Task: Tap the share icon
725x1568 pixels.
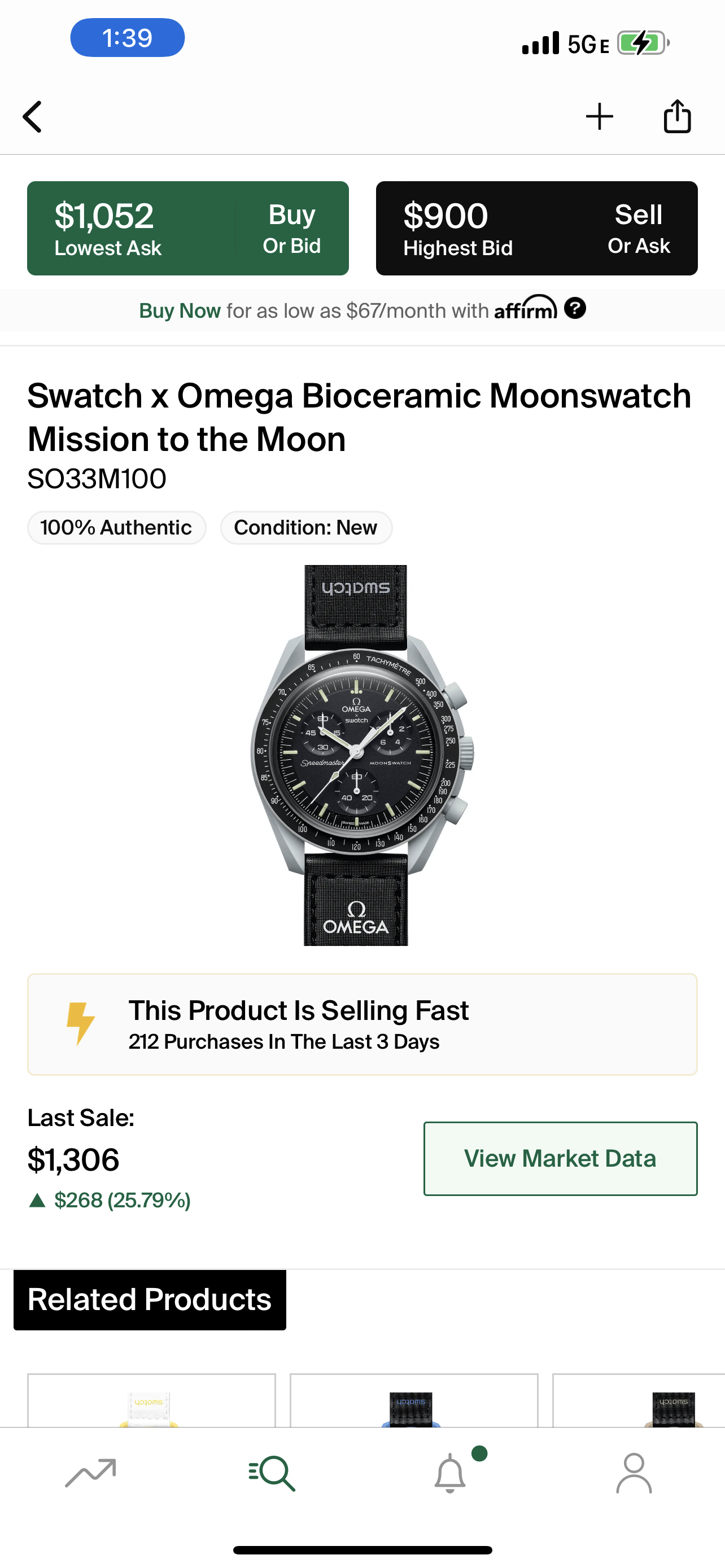Action: point(677,116)
